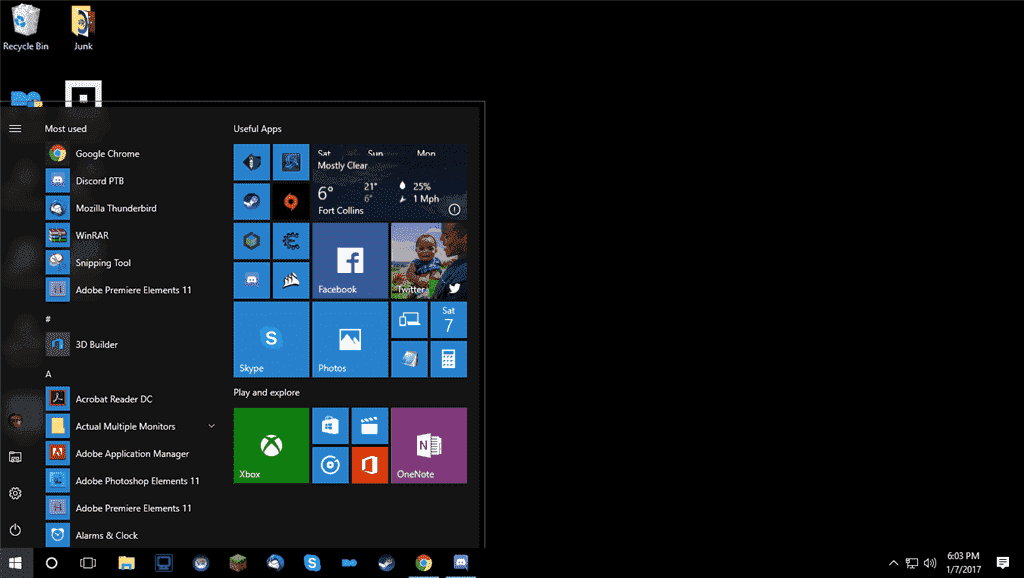Open monitor app icon on taskbar
The width and height of the screenshot is (1024, 578).
pos(163,563)
